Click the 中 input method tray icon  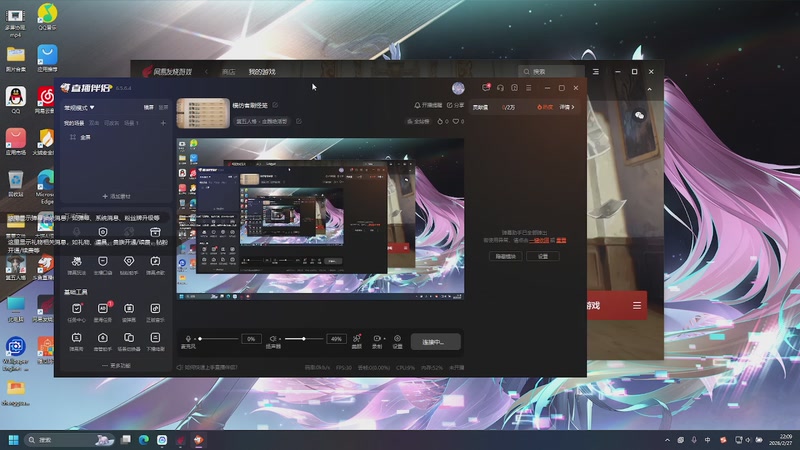pyautogui.click(x=707, y=440)
